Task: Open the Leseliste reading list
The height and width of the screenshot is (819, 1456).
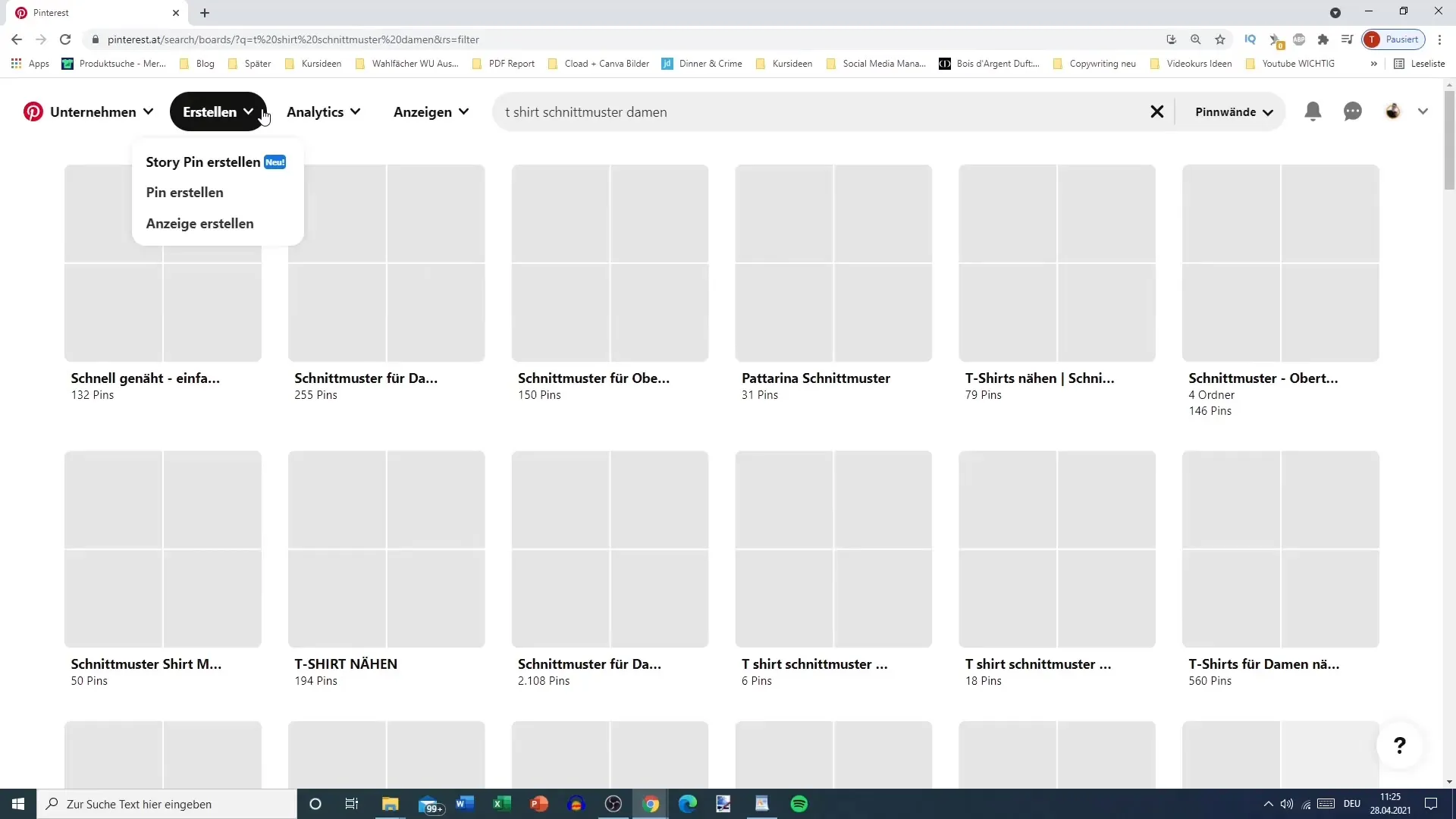Action: [x=1420, y=64]
